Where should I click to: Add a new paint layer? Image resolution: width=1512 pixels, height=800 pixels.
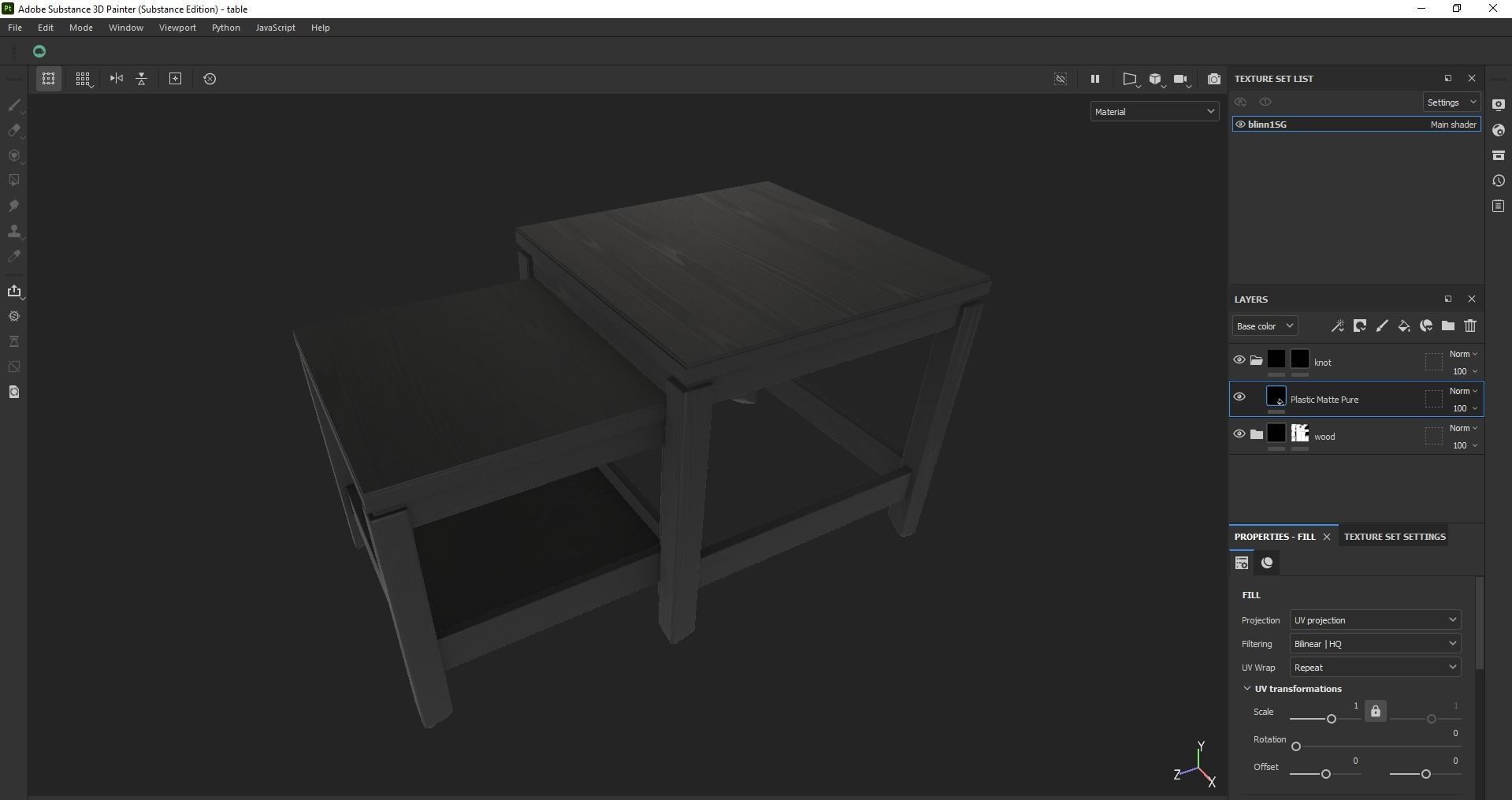[1382, 326]
